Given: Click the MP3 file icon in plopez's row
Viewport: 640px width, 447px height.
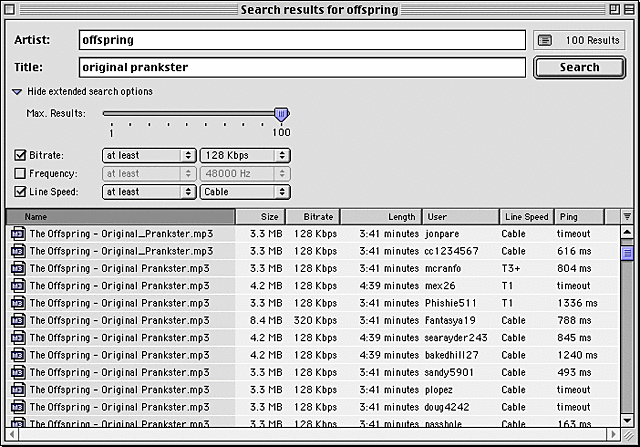Looking at the screenshot, I should pyautogui.click(x=18, y=390).
